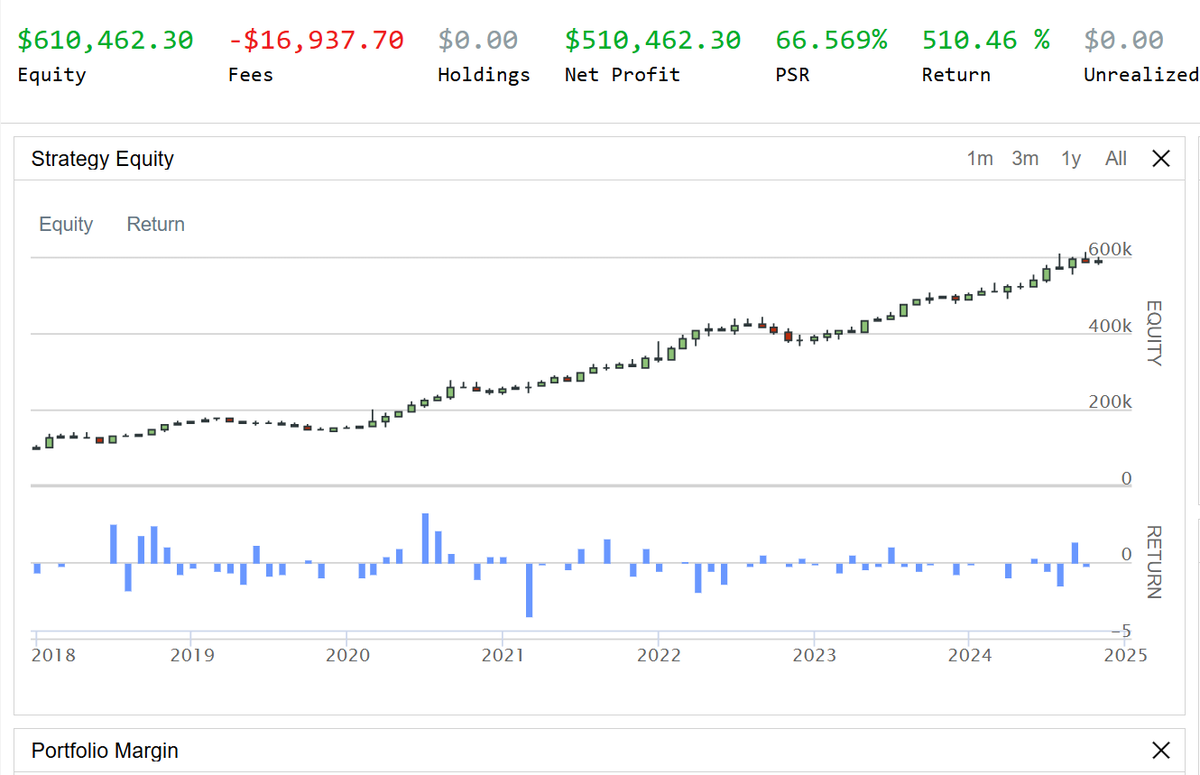The image size is (1200, 775).
Task: Click the Portfolio Margin panel title
Action: (105, 750)
